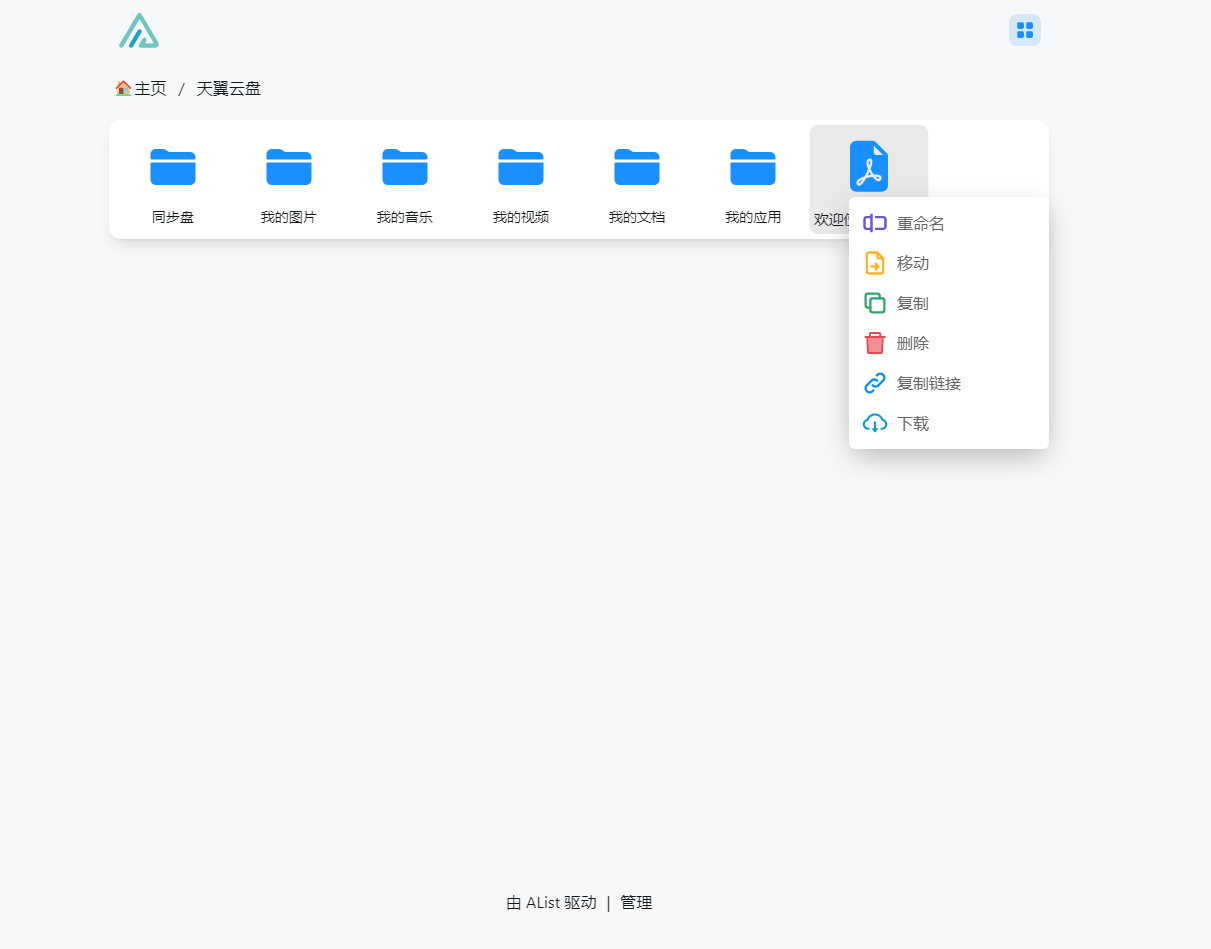Choose 下载 from the context menu
1211x949 pixels.
click(949, 423)
